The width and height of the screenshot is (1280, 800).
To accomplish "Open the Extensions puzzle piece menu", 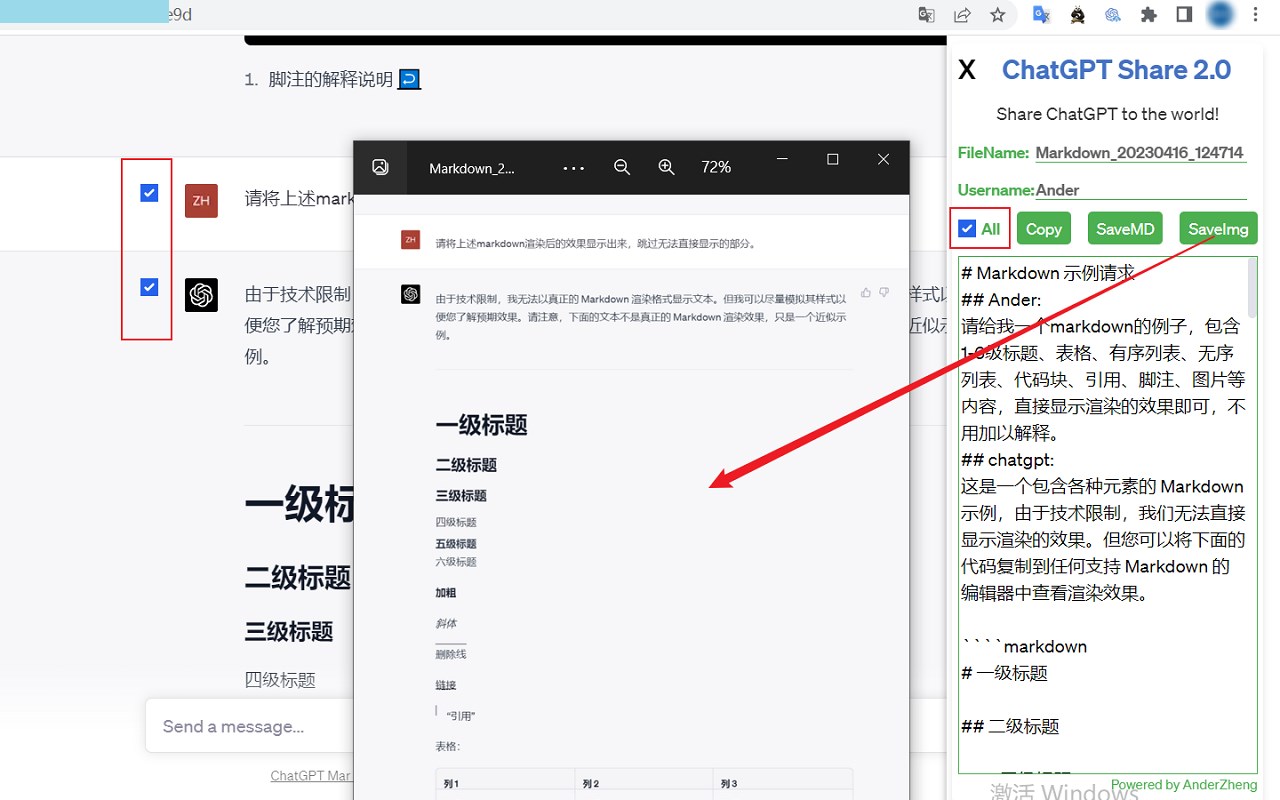I will click(1148, 15).
